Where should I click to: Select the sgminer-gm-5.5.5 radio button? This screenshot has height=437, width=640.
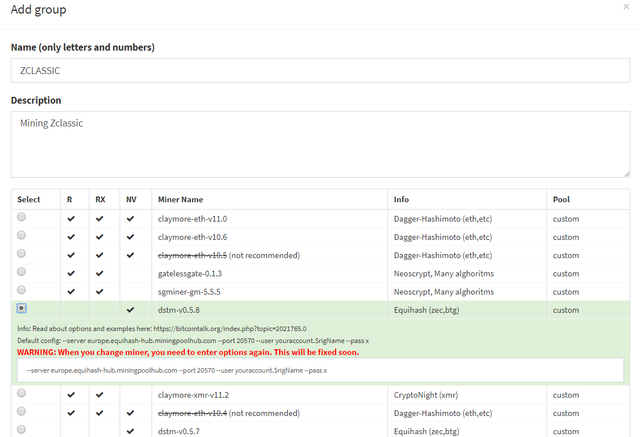(21, 290)
